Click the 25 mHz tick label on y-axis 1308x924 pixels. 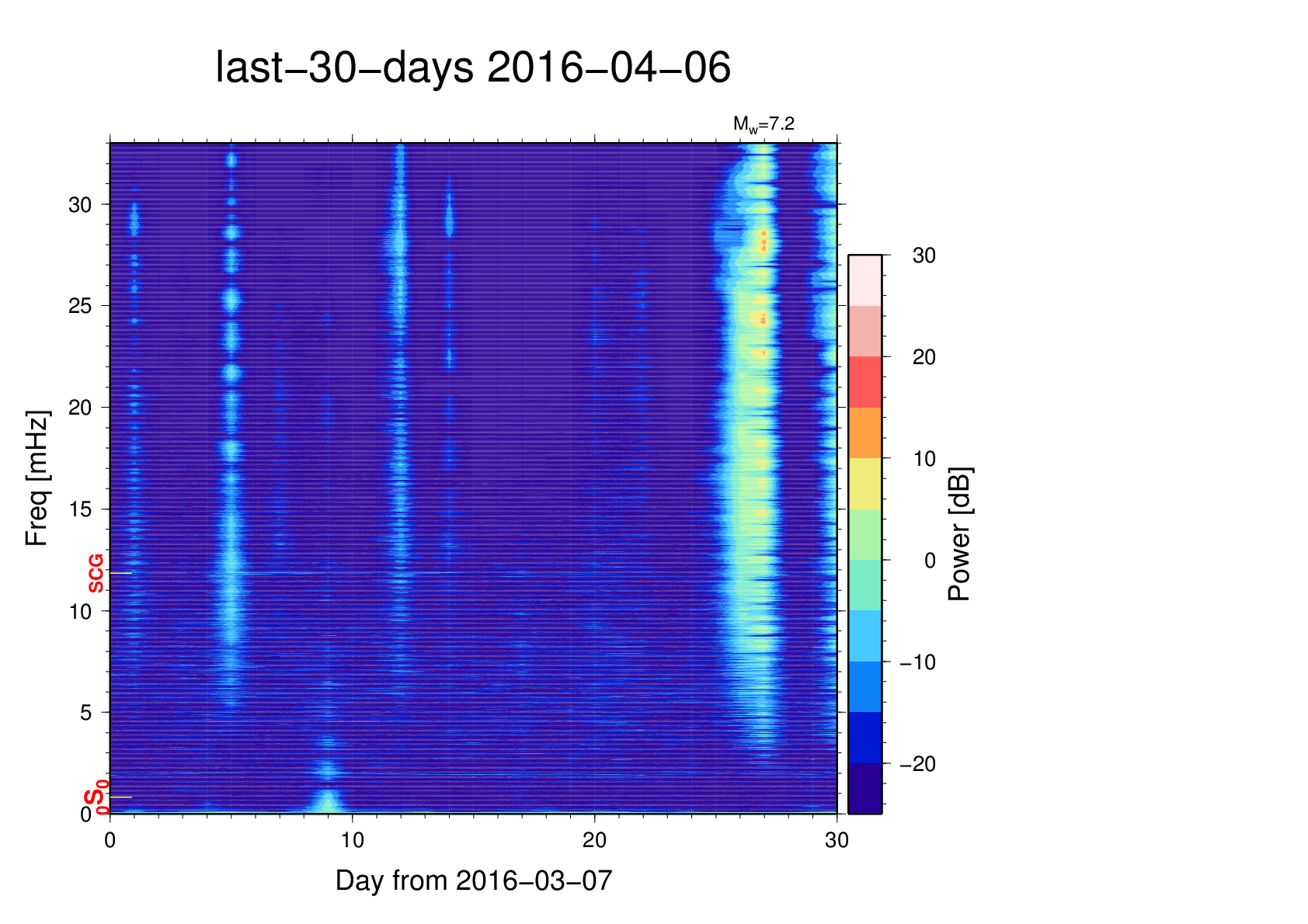[x=80, y=306]
